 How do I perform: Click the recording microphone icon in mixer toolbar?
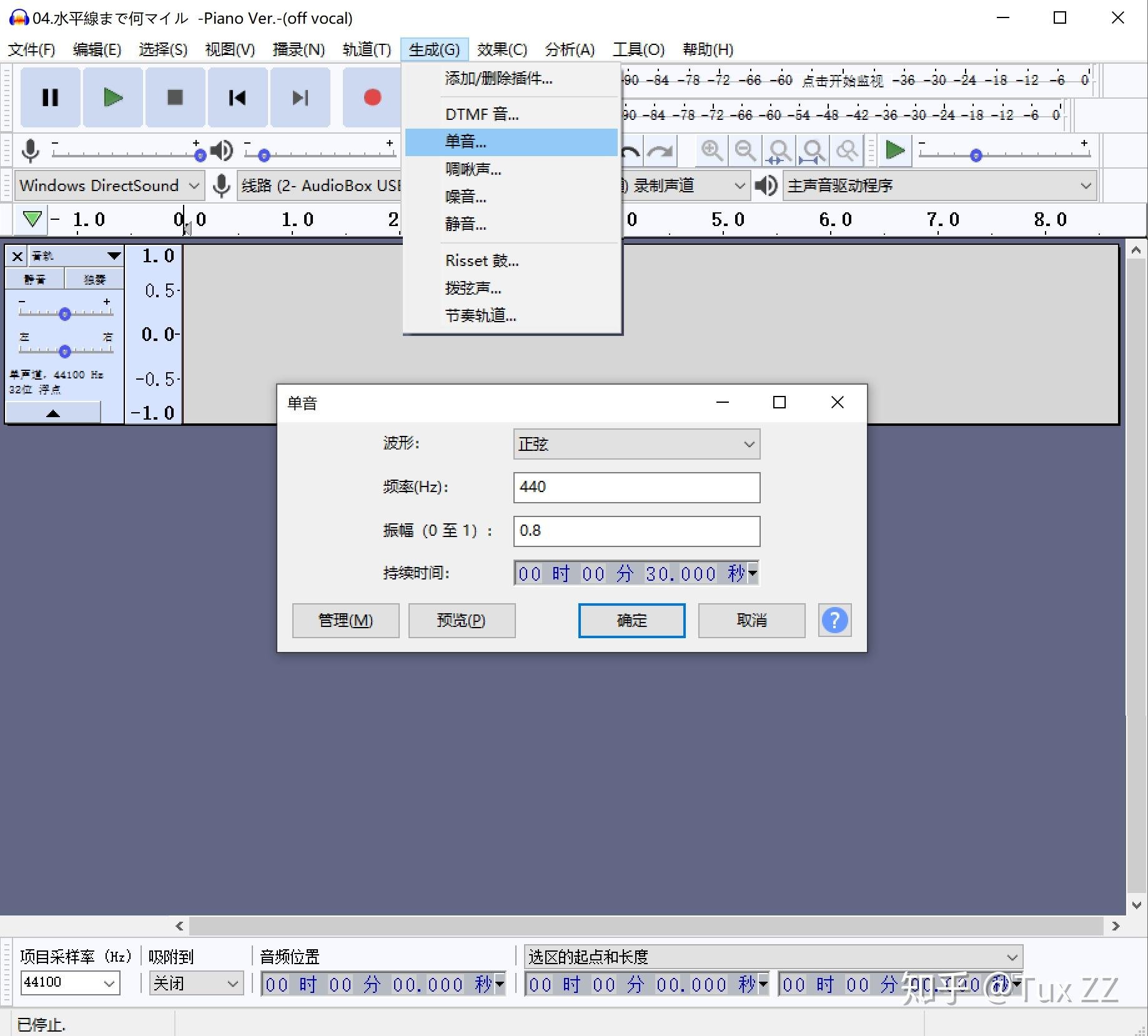(31, 150)
